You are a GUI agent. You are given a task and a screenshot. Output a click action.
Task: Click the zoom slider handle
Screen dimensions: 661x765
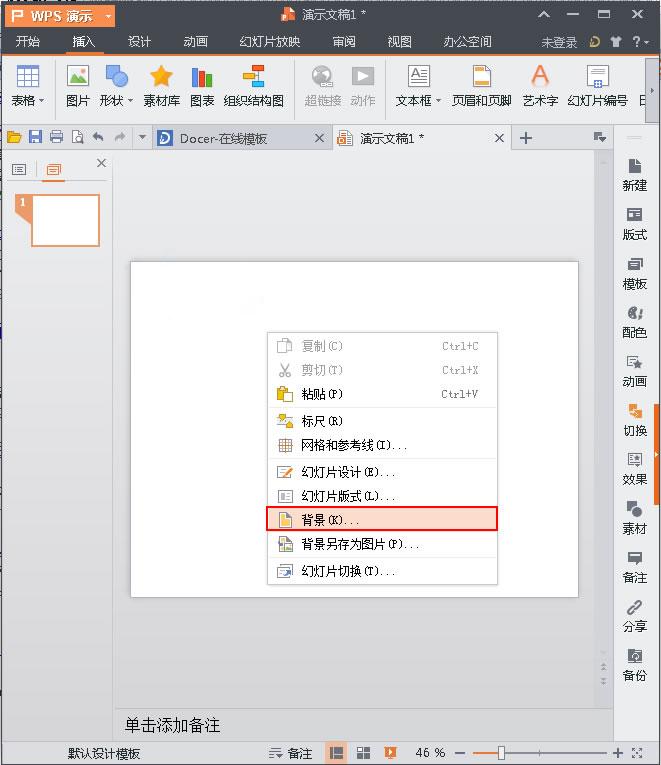[501, 753]
